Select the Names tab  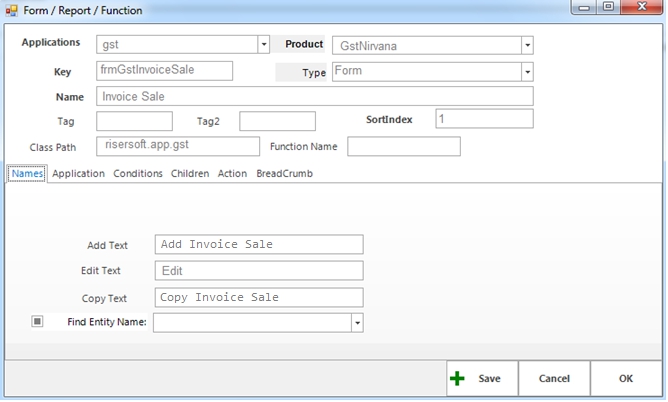coord(27,174)
